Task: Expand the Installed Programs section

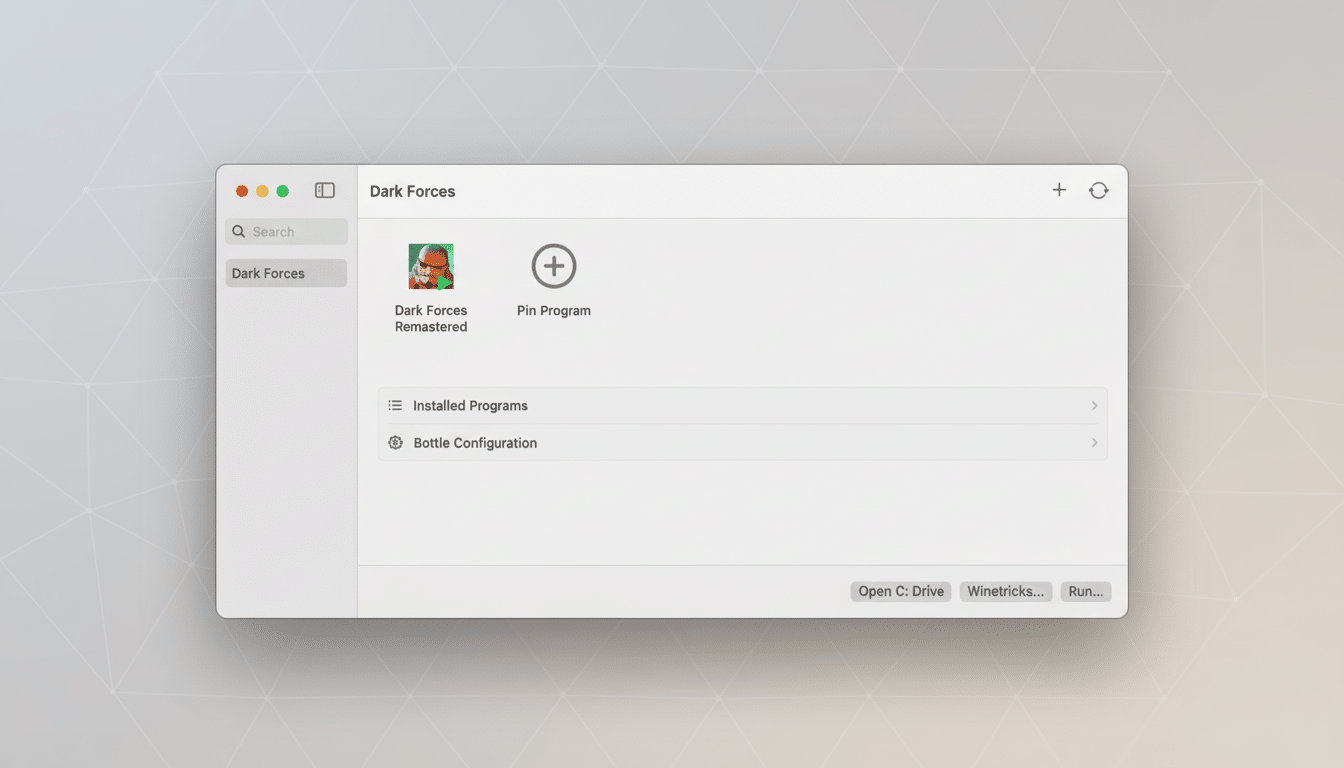Action: click(x=1093, y=405)
